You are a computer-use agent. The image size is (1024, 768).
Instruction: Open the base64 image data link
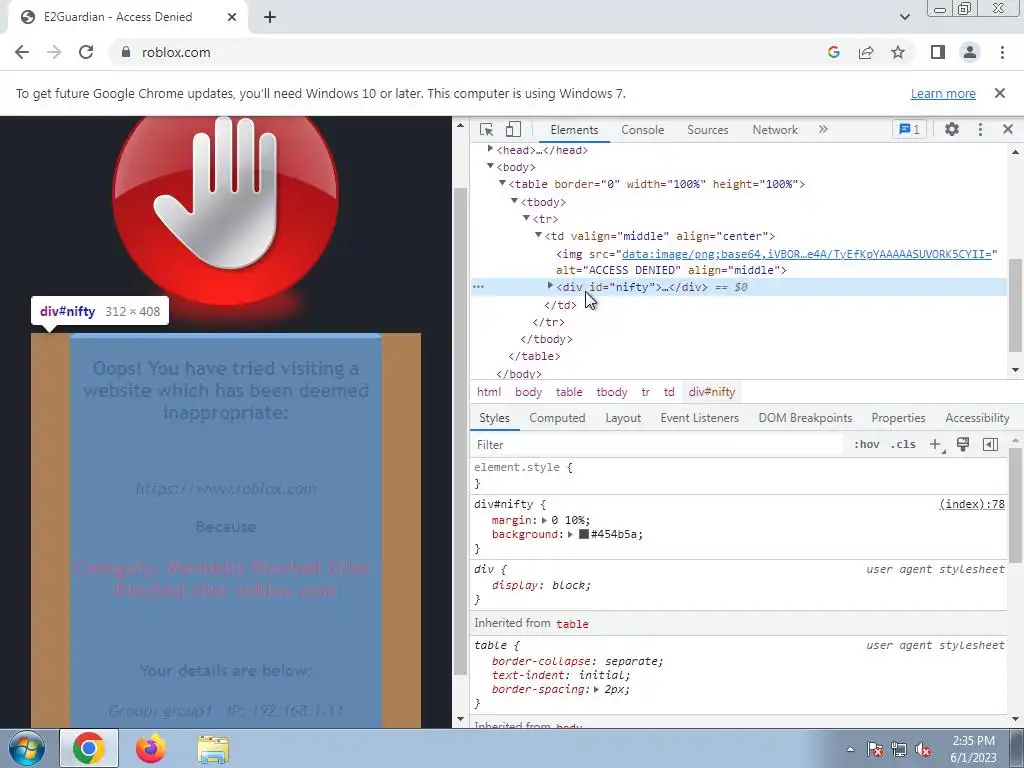click(807, 253)
